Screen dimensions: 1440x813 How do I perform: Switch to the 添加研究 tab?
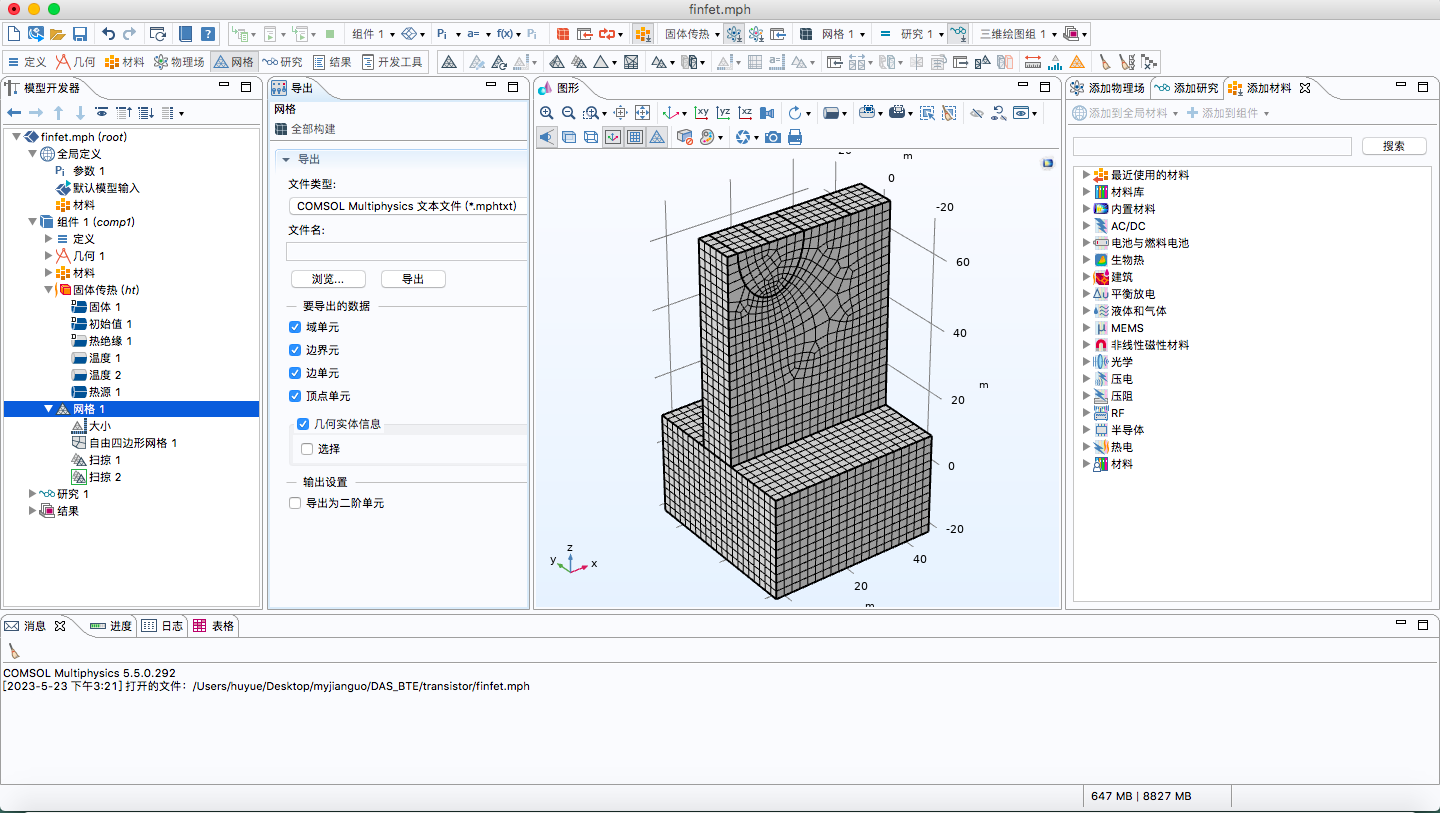1188,88
